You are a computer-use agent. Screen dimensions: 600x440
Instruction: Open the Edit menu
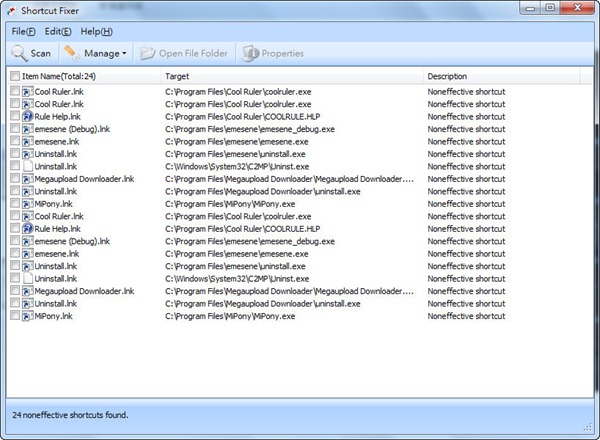point(56,32)
